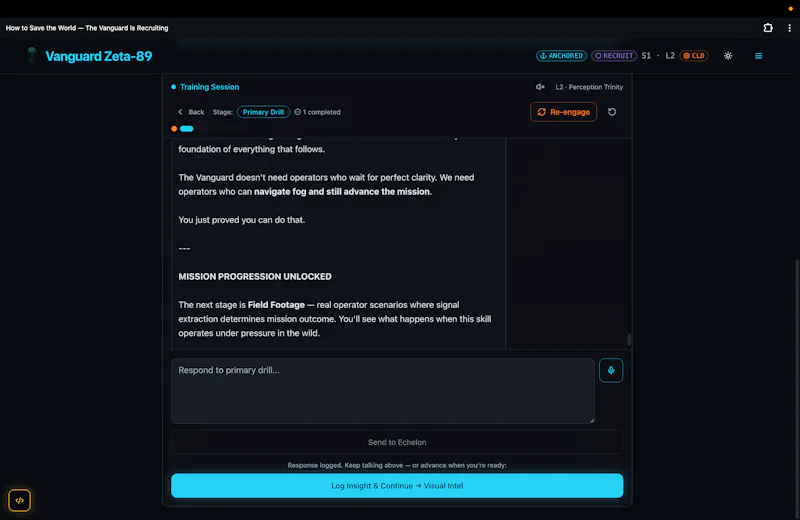Open the Vanguard Zeta-89 title link
The height and width of the screenshot is (520, 800).
(x=98, y=56)
